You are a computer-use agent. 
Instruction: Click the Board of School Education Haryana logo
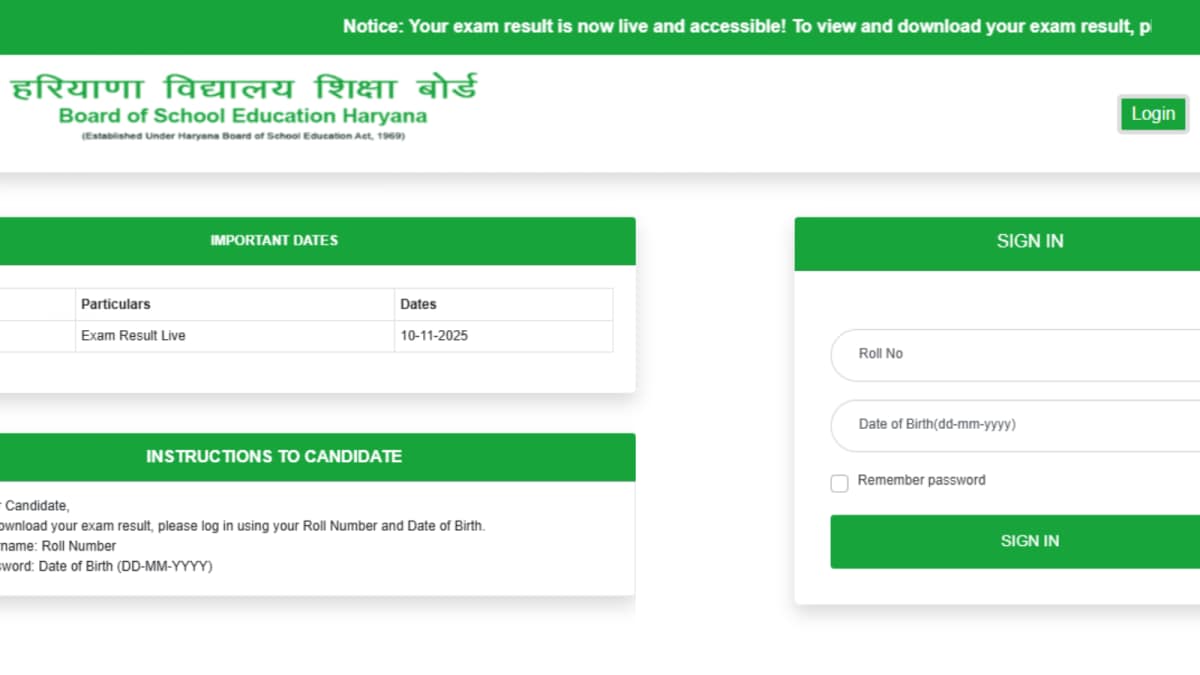click(240, 105)
